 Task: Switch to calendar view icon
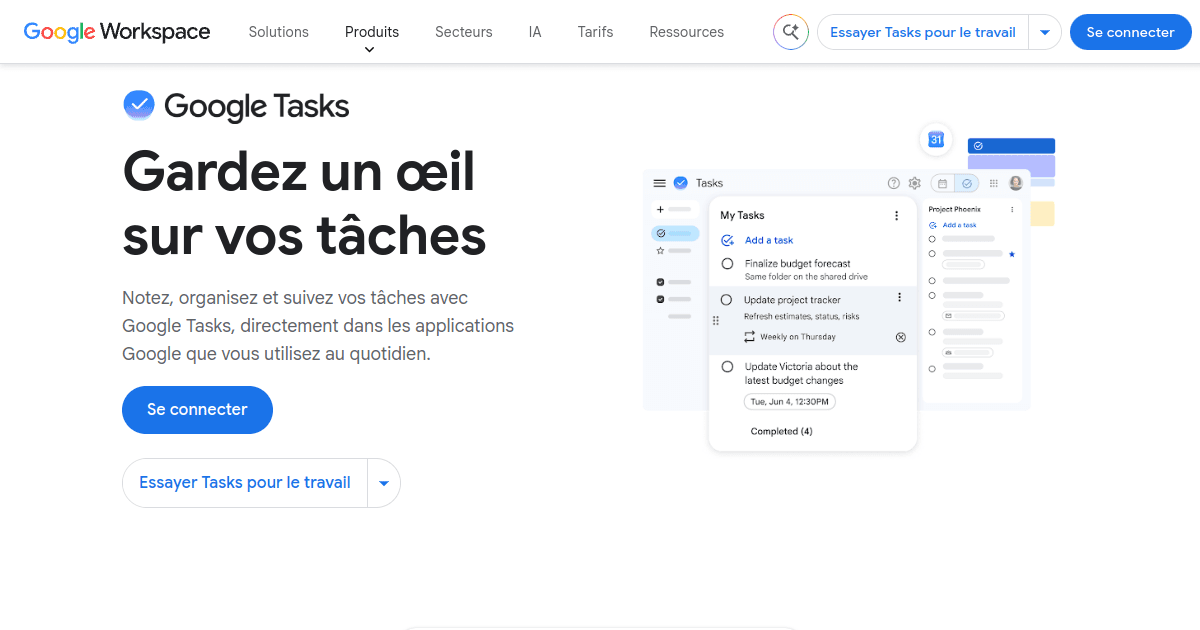[943, 183]
